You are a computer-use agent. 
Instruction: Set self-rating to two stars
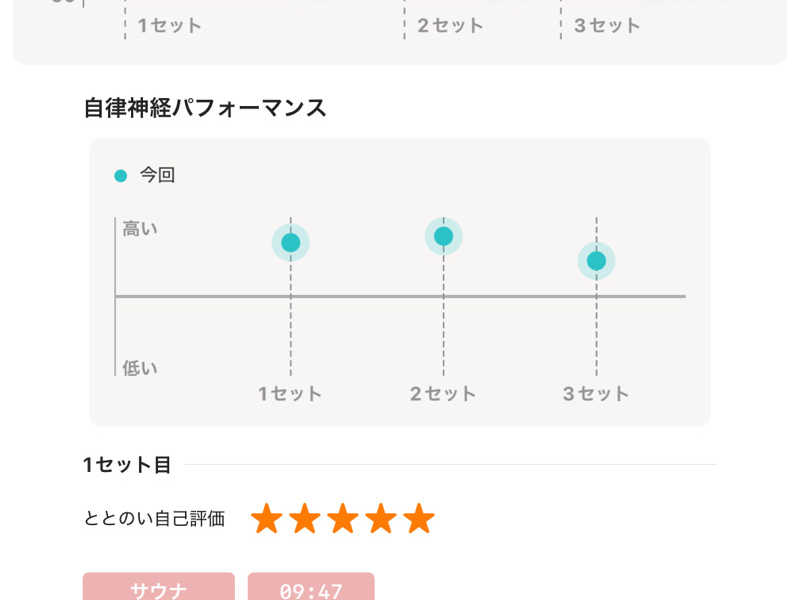click(304, 518)
